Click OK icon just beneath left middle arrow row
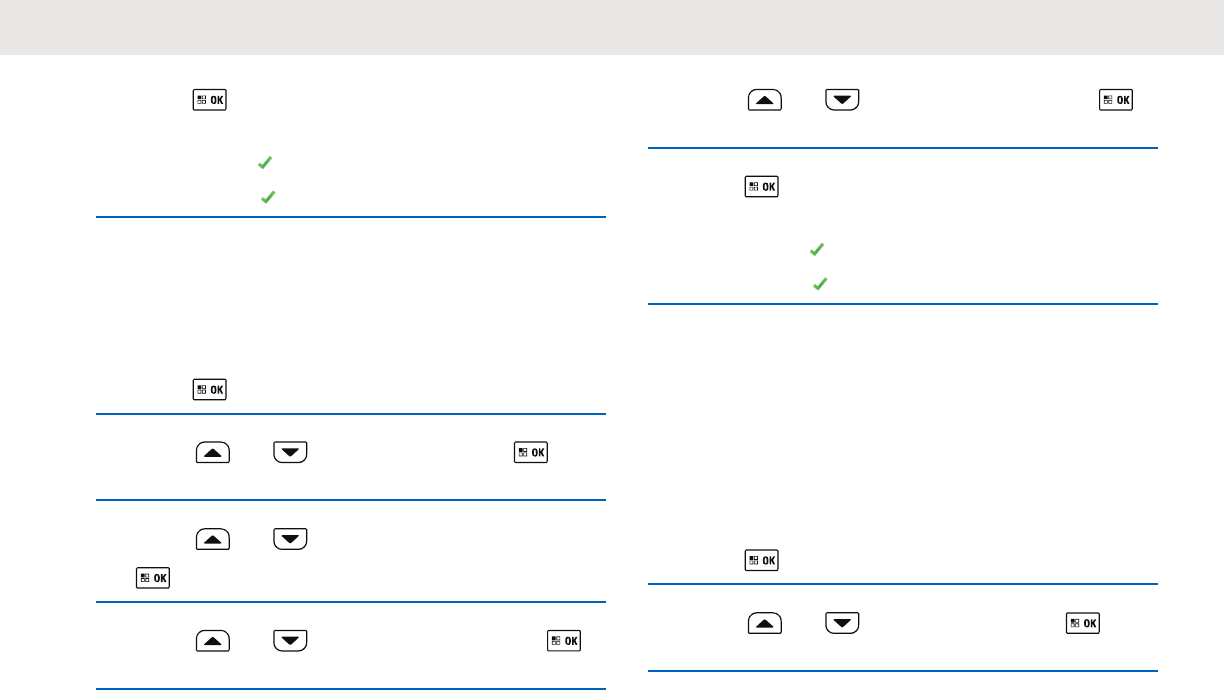Image resolution: width=1224 pixels, height=690 pixels. (154, 577)
